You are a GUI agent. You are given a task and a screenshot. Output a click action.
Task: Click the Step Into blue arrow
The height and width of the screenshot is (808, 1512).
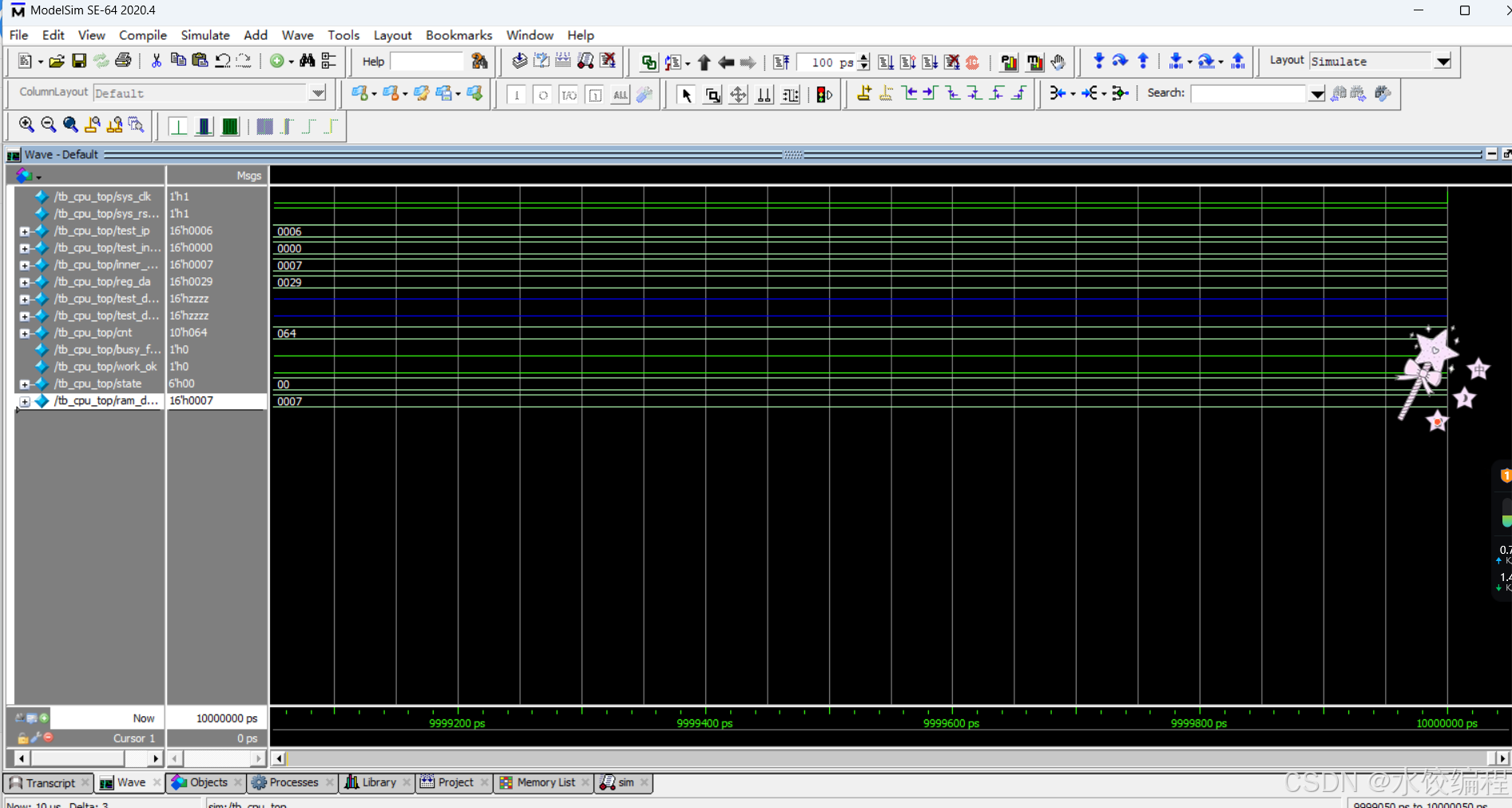(x=1099, y=62)
